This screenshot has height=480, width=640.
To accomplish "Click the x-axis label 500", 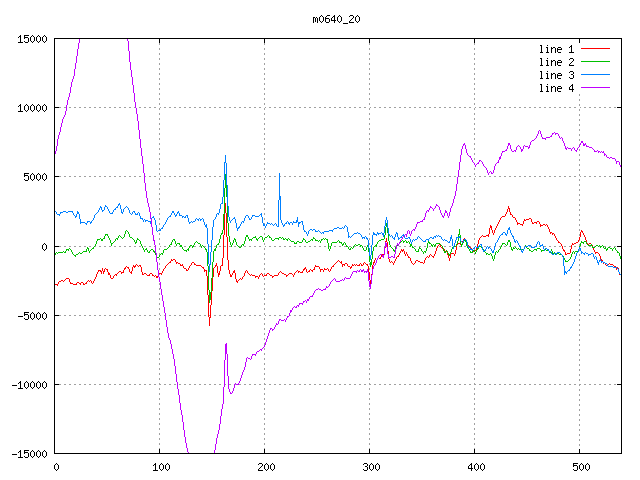I will 581,467.
